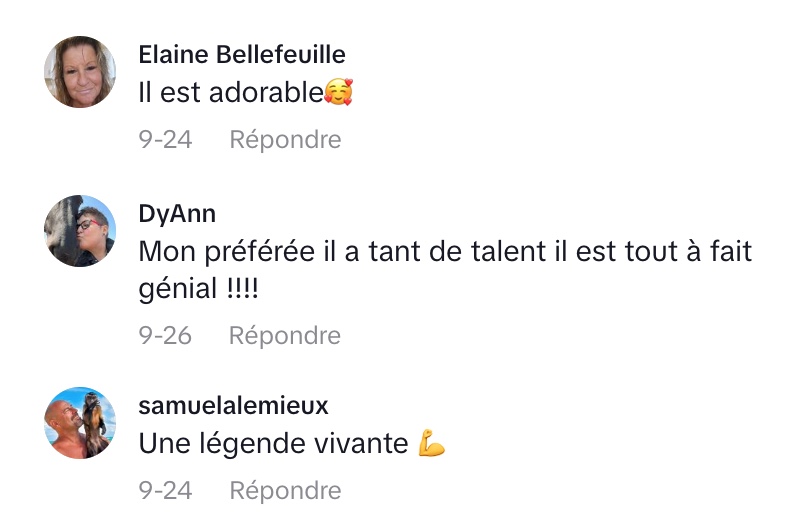804x516 pixels.
Task: Reply to Elaine Bellefeuille's comment
Action: 285,140
